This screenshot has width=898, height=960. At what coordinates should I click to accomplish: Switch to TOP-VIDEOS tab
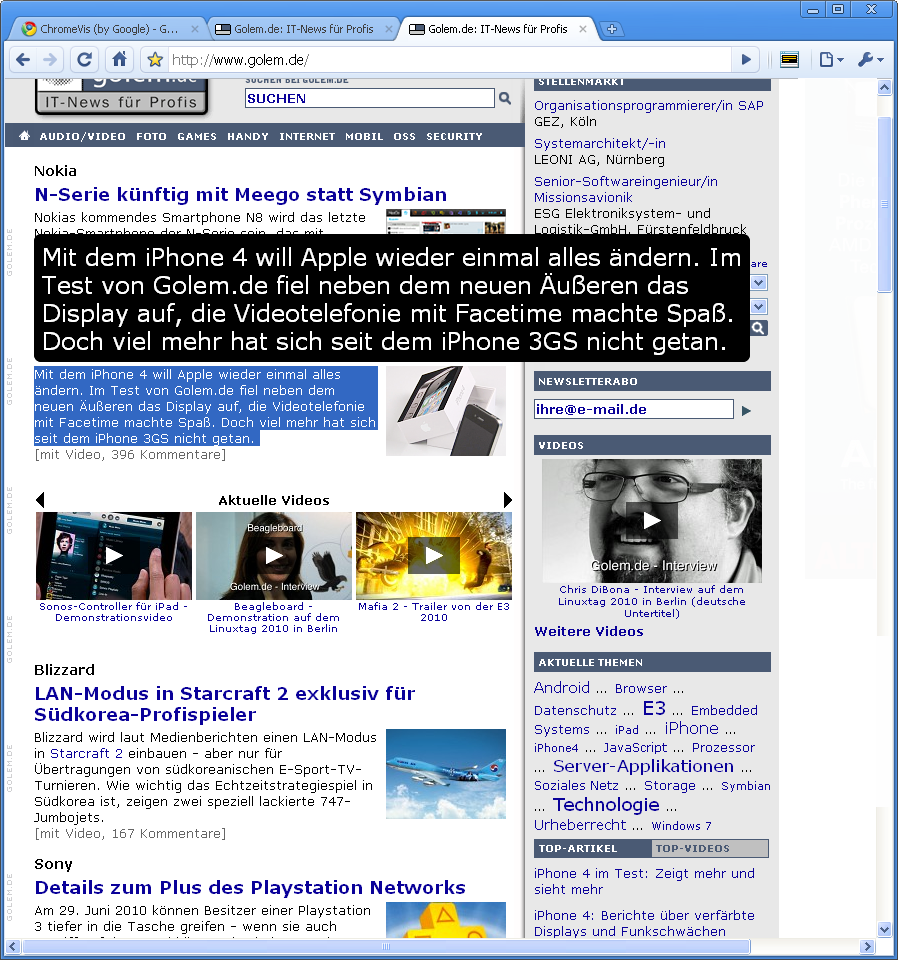pyautogui.click(x=709, y=849)
